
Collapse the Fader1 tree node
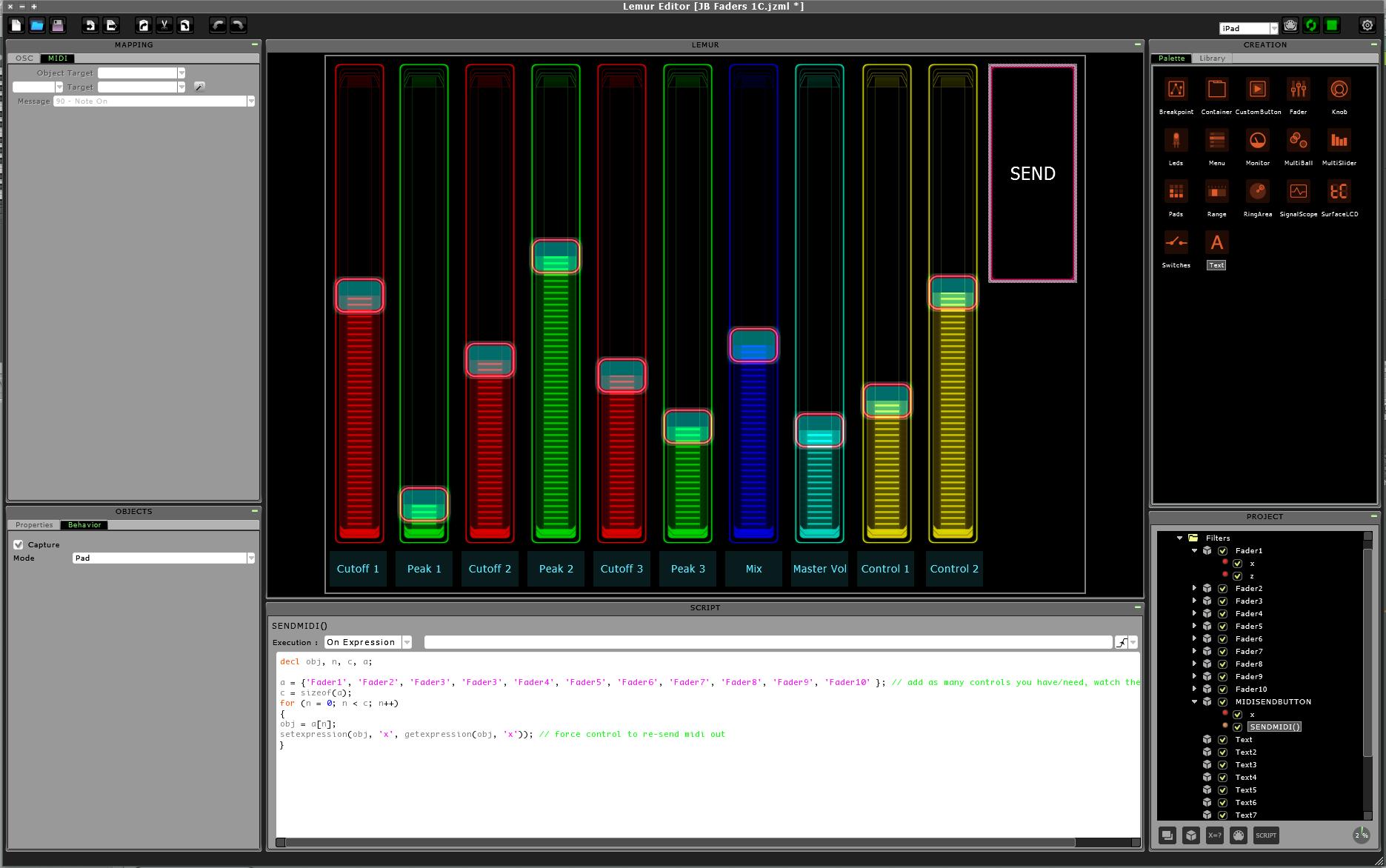(1194, 551)
